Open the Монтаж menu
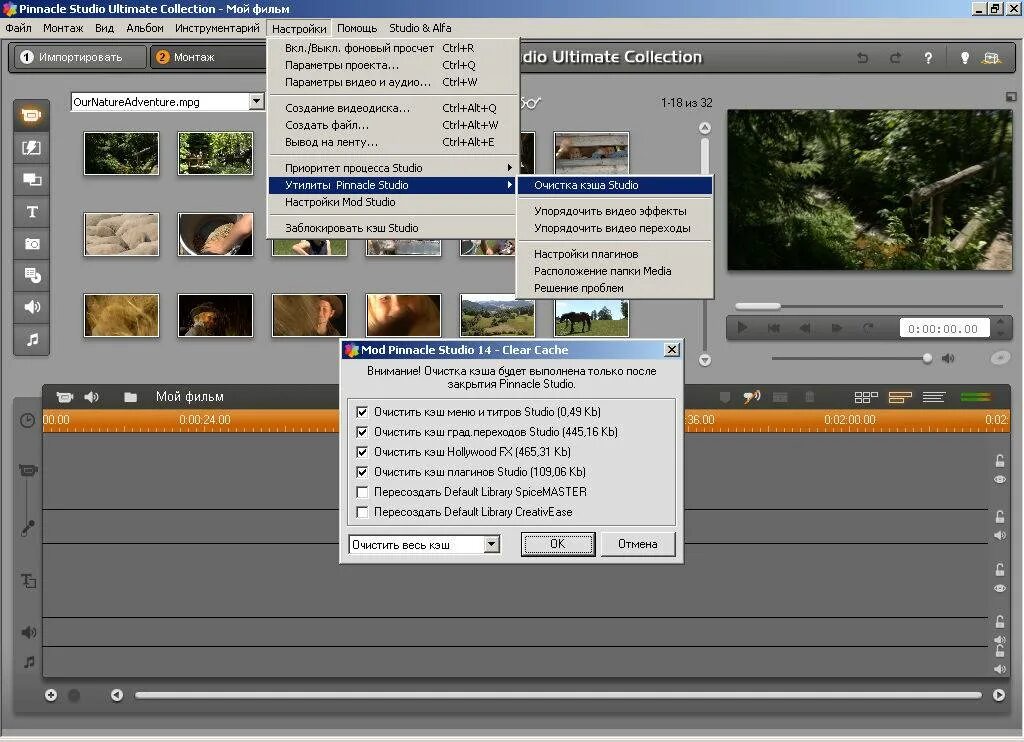The width and height of the screenshot is (1024, 742). coord(63,28)
